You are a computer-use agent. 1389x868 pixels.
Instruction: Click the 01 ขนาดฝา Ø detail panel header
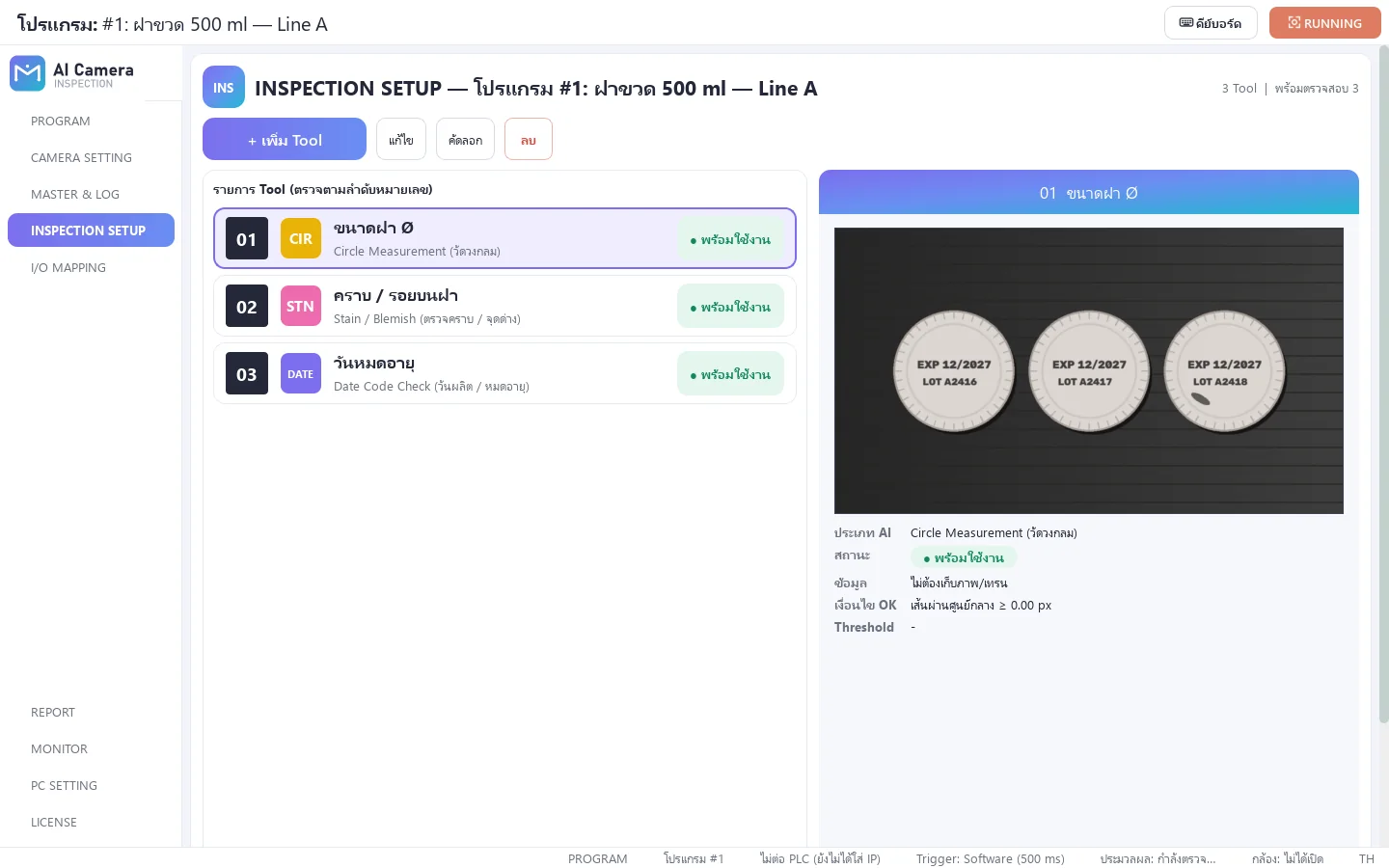(1089, 192)
